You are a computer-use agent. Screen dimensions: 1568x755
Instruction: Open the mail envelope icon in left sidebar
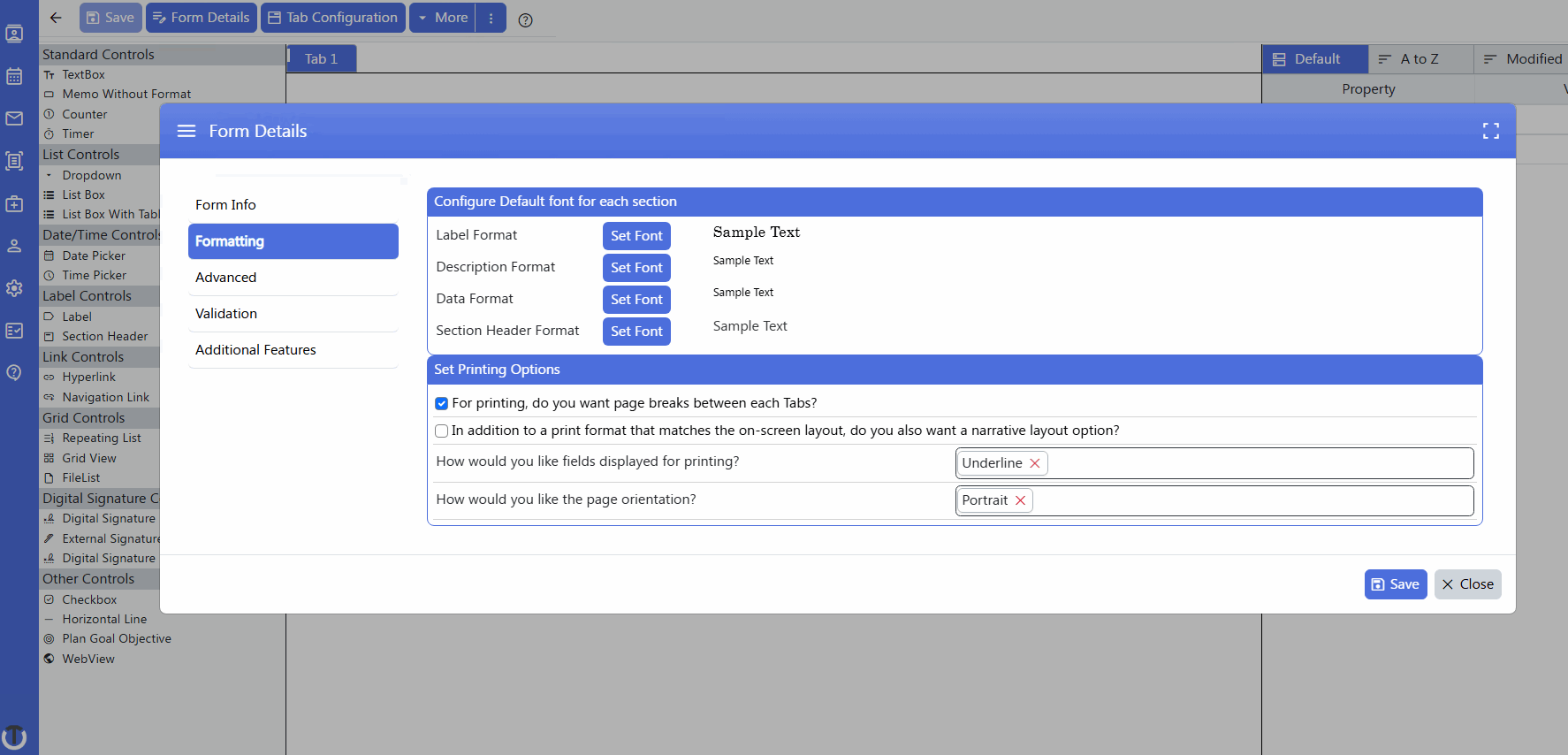coord(14,118)
